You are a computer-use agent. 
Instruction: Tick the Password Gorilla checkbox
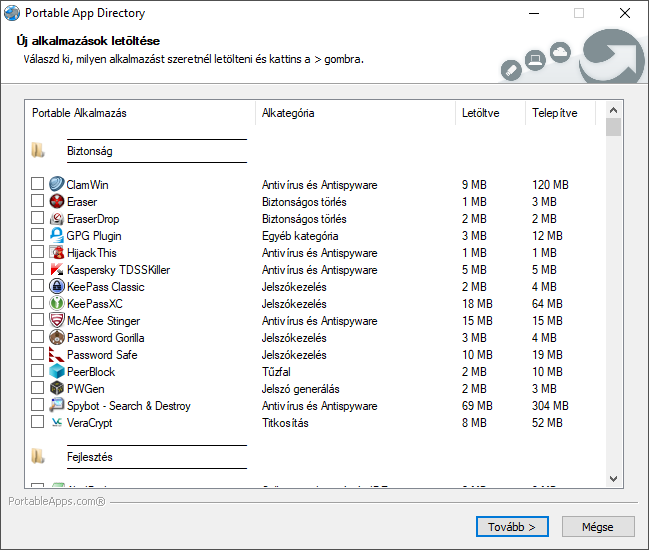click(37, 336)
